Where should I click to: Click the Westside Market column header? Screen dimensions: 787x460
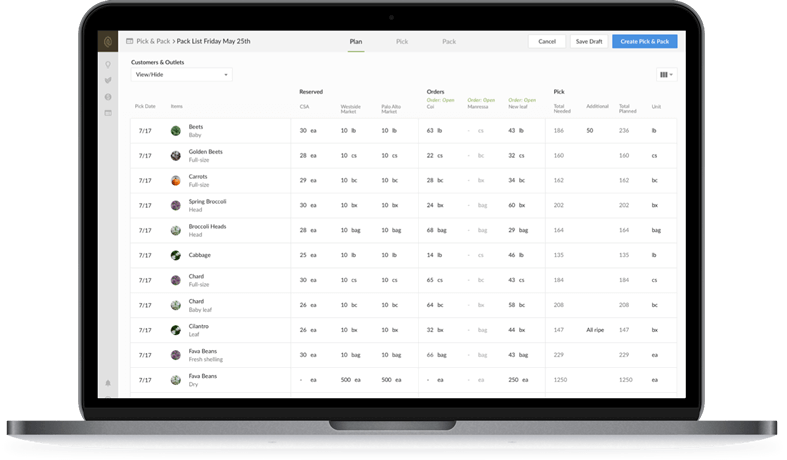pyautogui.click(x=350, y=109)
